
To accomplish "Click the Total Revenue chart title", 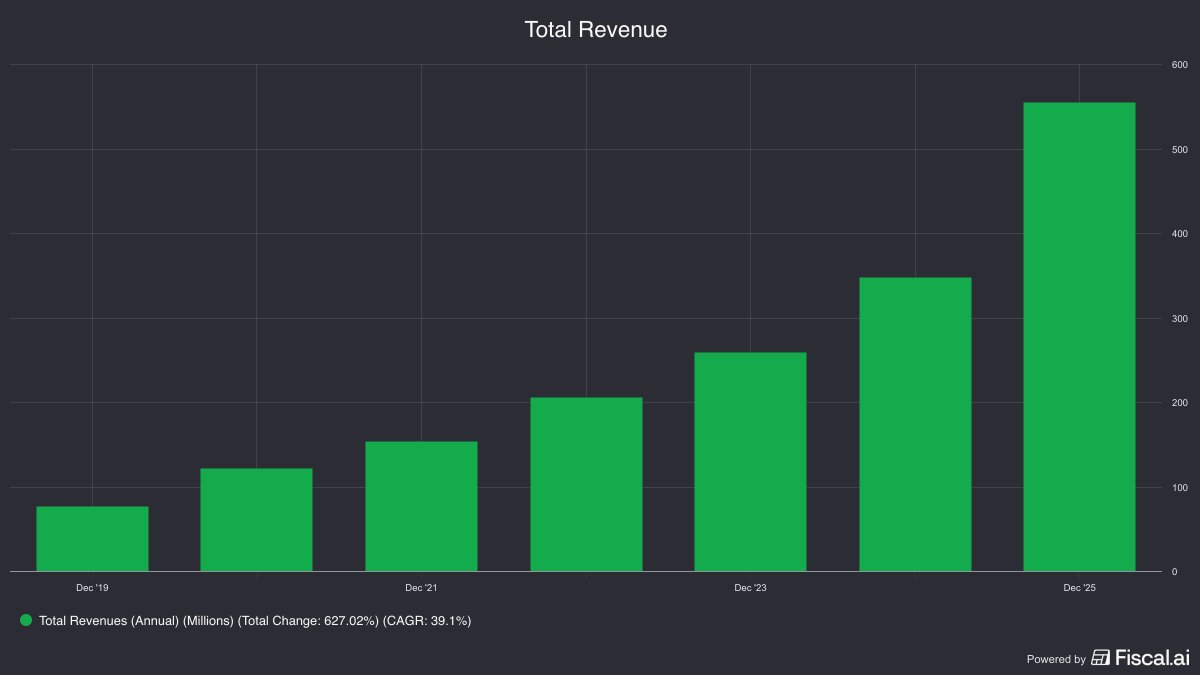I will click(596, 30).
